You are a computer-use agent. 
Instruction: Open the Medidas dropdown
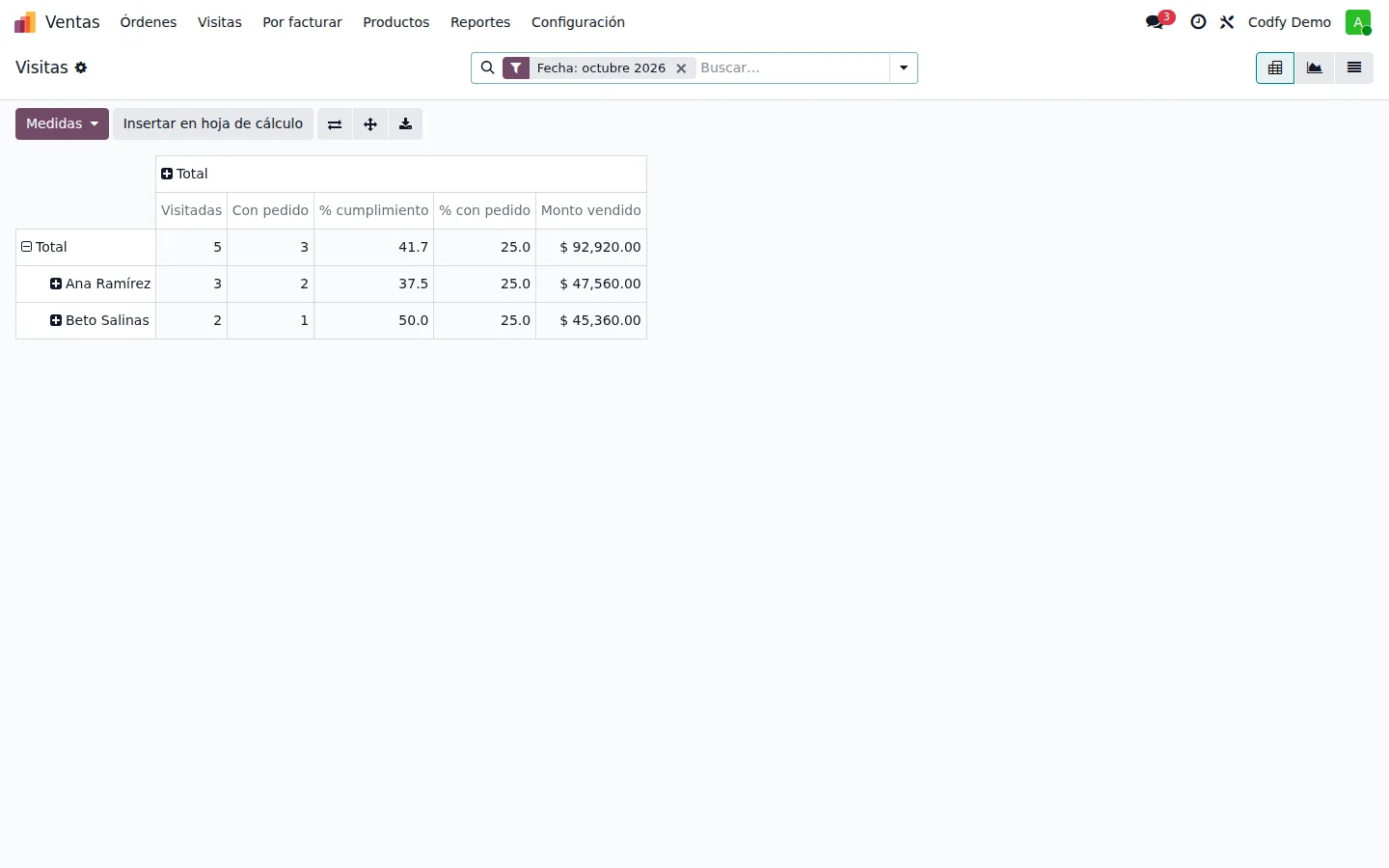(62, 124)
